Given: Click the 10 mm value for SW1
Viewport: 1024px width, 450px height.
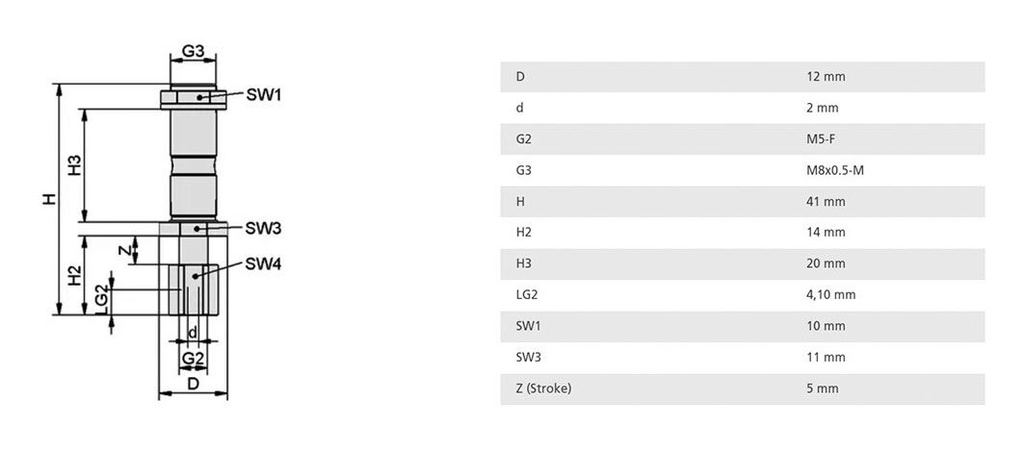Looking at the screenshot, I should (x=826, y=326).
